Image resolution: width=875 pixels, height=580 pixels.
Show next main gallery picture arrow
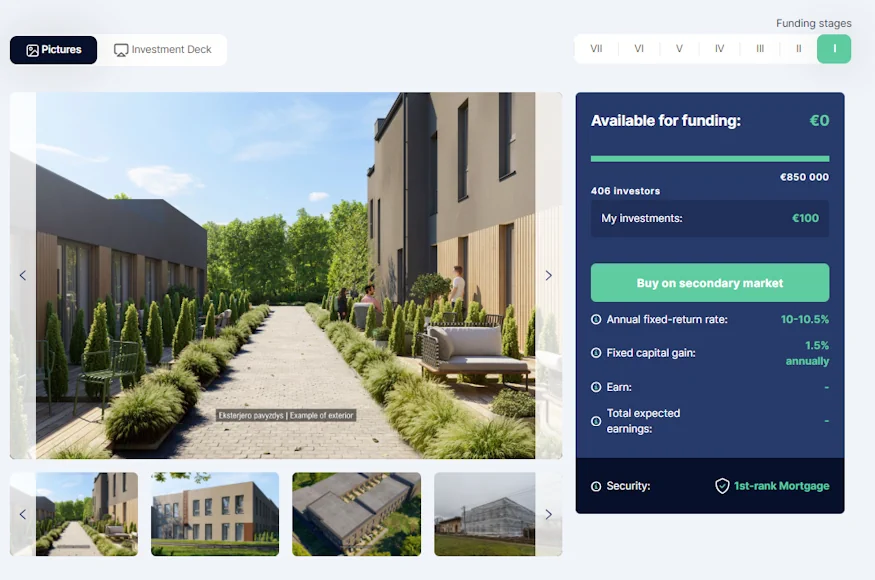(549, 275)
